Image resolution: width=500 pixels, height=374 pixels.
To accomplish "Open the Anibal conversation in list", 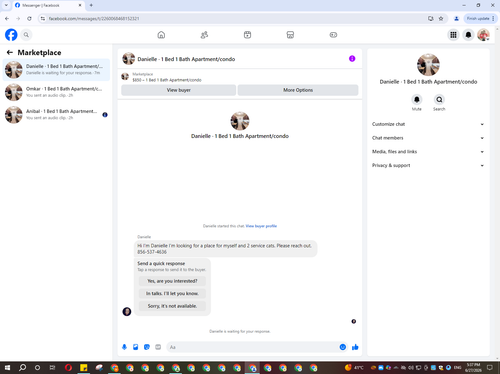I will (56, 114).
